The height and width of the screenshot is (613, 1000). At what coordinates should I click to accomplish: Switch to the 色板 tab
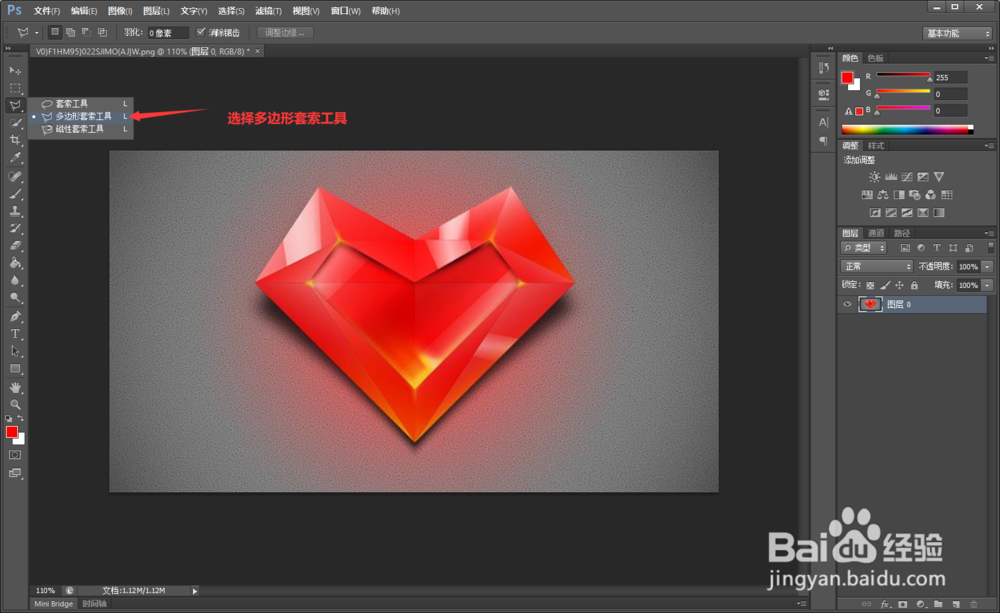point(876,58)
